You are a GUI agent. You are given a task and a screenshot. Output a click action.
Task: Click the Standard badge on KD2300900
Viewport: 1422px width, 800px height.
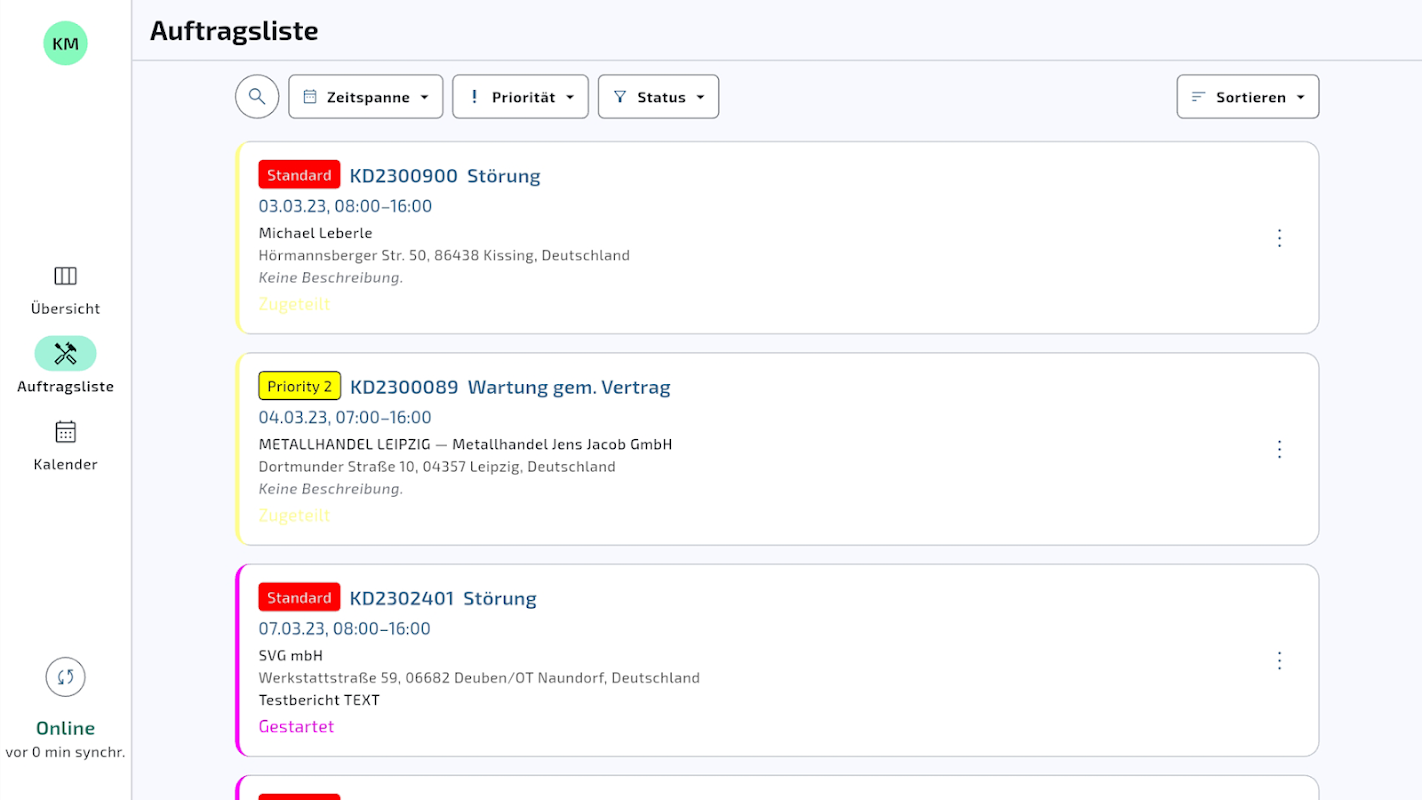(299, 175)
